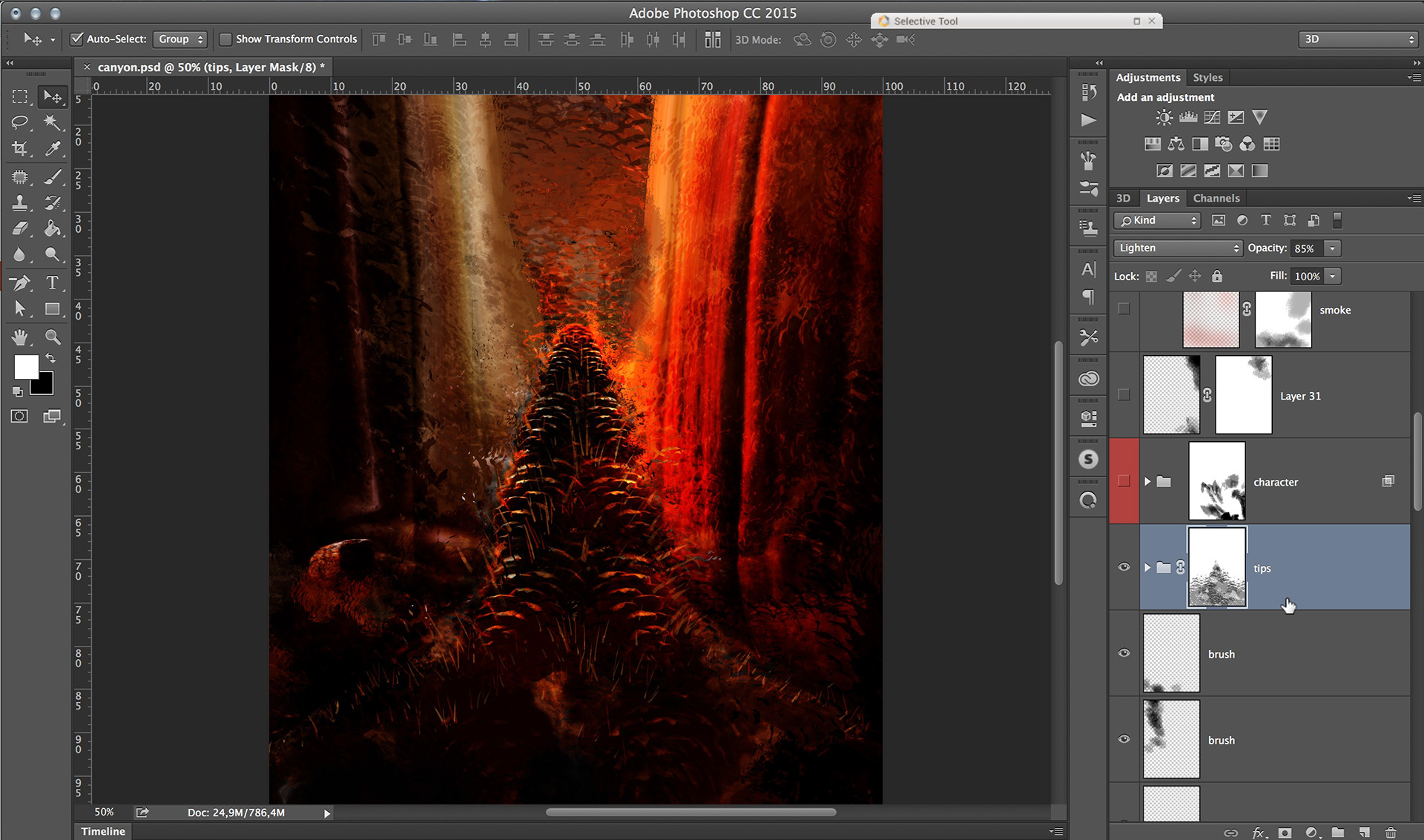The width and height of the screenshot is (1424, 840).
Task: Open the Opacity slider dropdown arrow
Action: click(1333, 248)
